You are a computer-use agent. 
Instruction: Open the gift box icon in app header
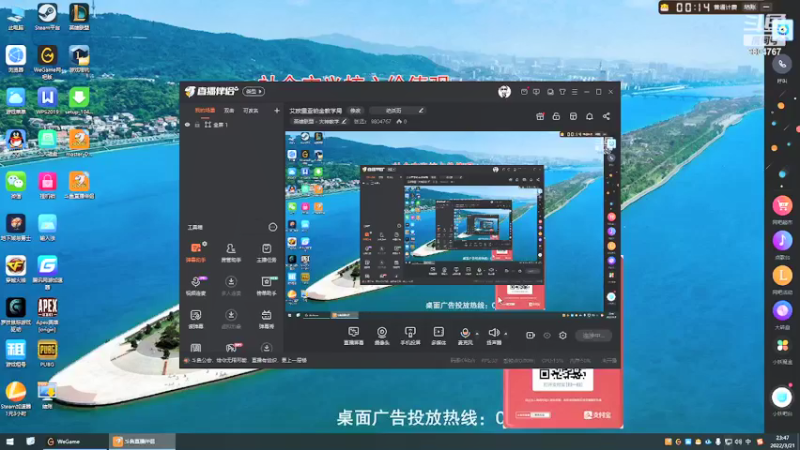540,116
